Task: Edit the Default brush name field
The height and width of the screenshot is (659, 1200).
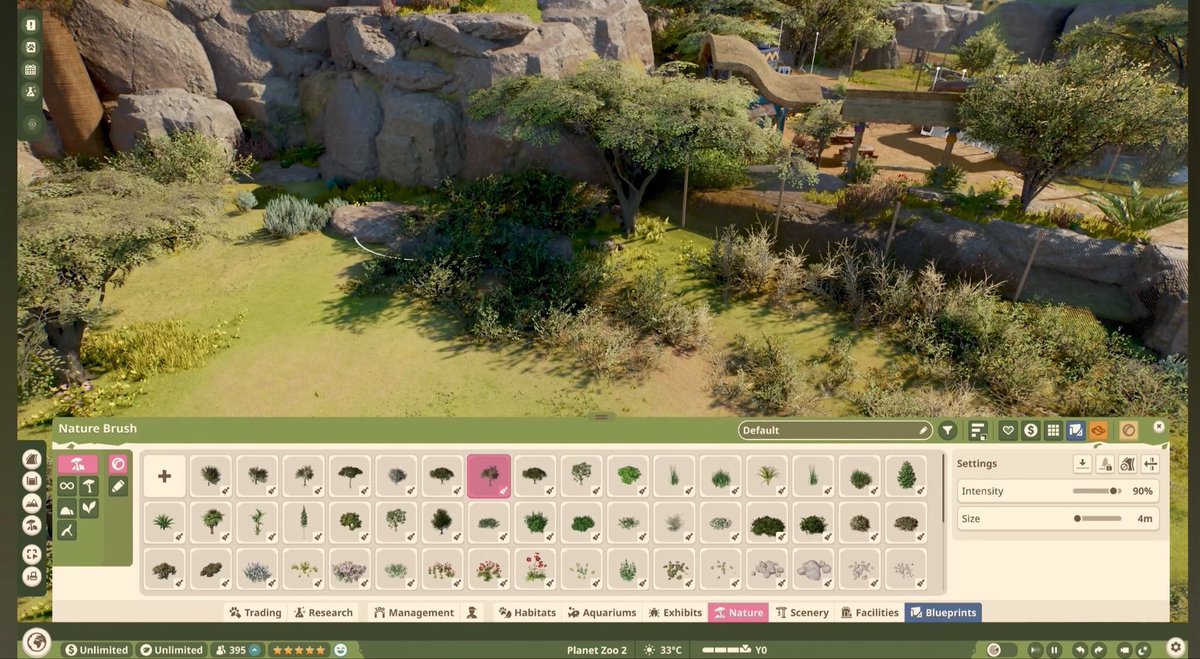Action: [835, 430]
